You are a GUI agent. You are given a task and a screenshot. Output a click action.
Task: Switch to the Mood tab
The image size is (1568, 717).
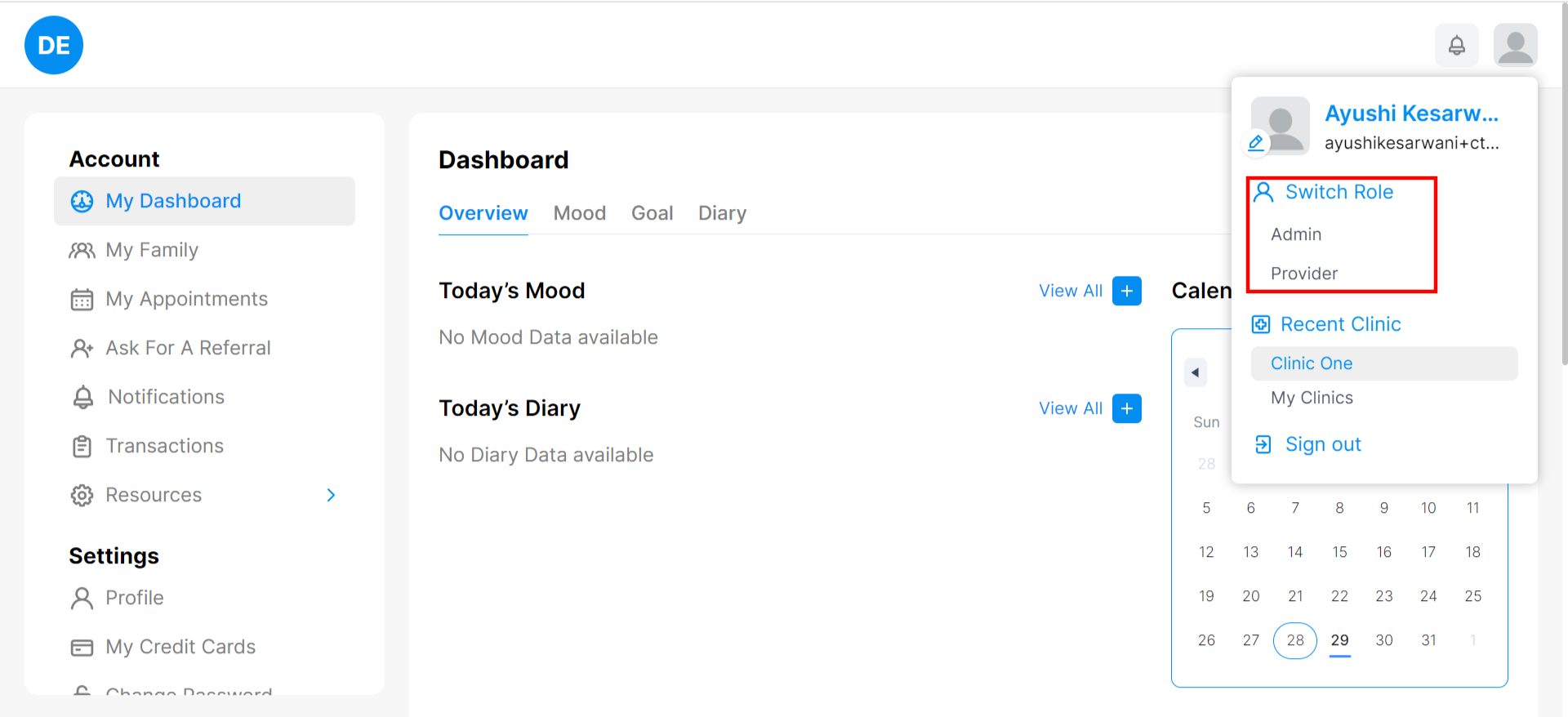579,213
